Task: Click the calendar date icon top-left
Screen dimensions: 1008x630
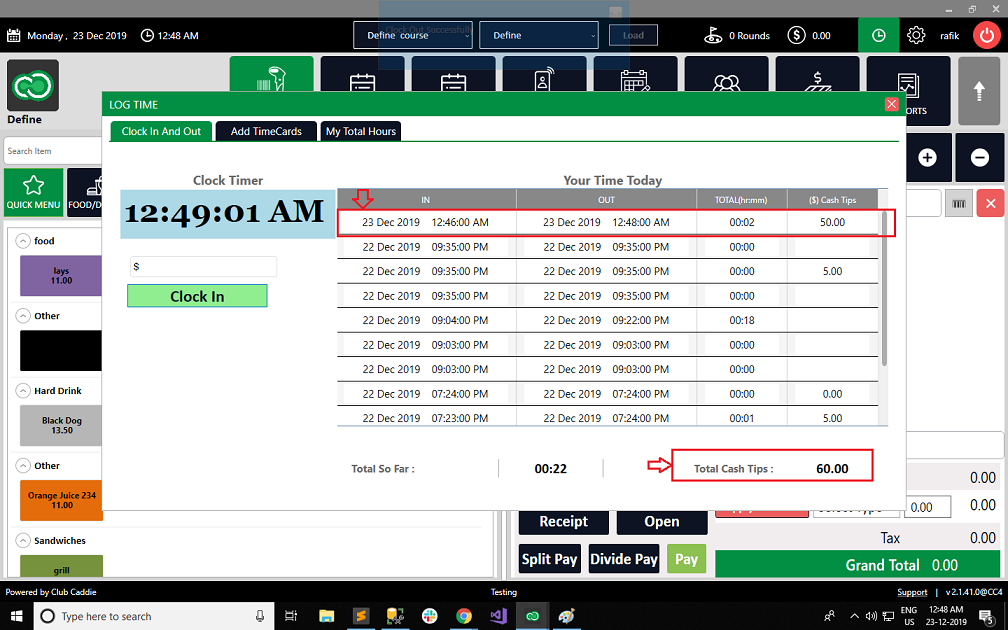Action: [14, 35]
